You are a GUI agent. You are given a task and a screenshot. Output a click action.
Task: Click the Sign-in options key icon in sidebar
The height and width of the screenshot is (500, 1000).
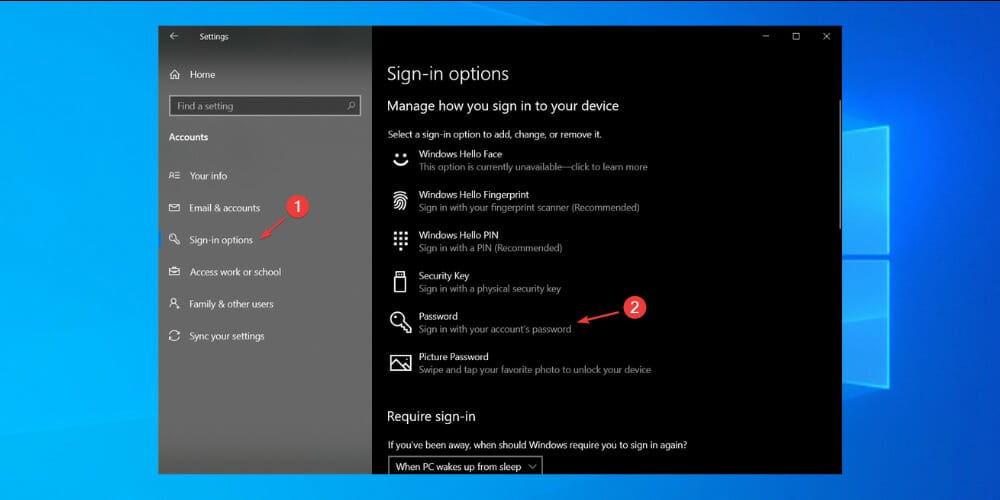(174, 239)
